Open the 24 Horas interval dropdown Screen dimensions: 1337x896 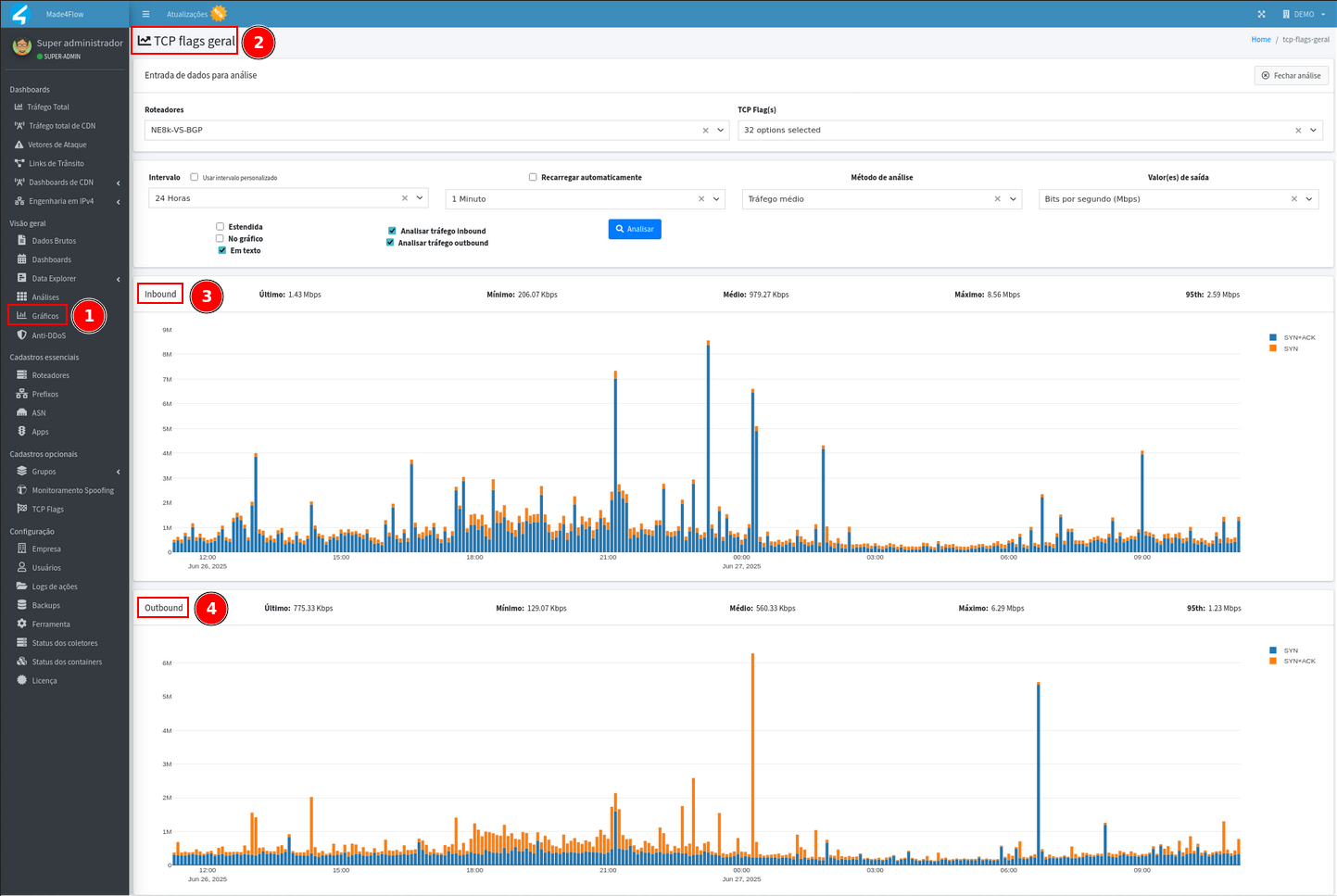[x=420, y=198]
